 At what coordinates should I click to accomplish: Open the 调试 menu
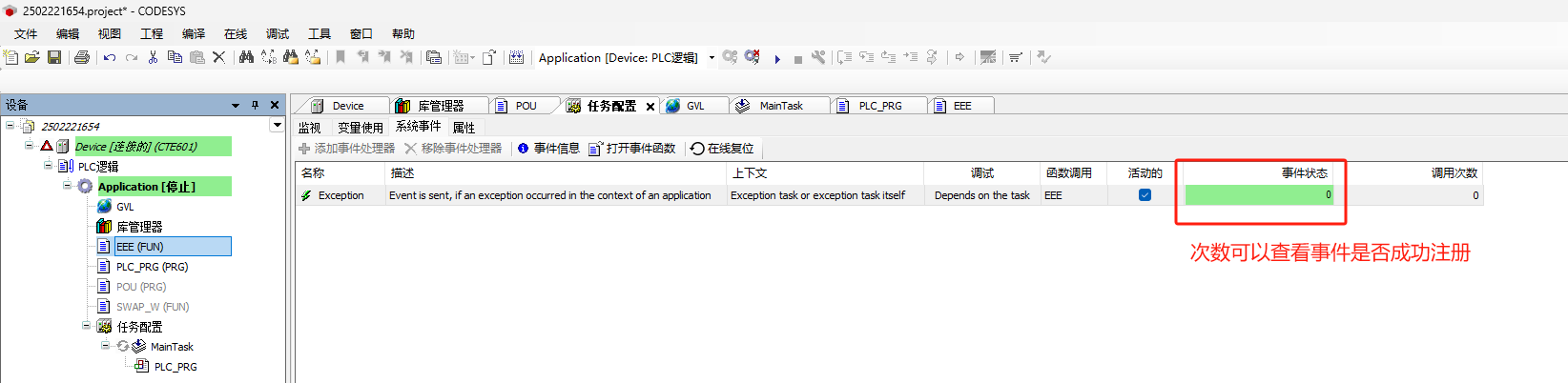(278, 33)
